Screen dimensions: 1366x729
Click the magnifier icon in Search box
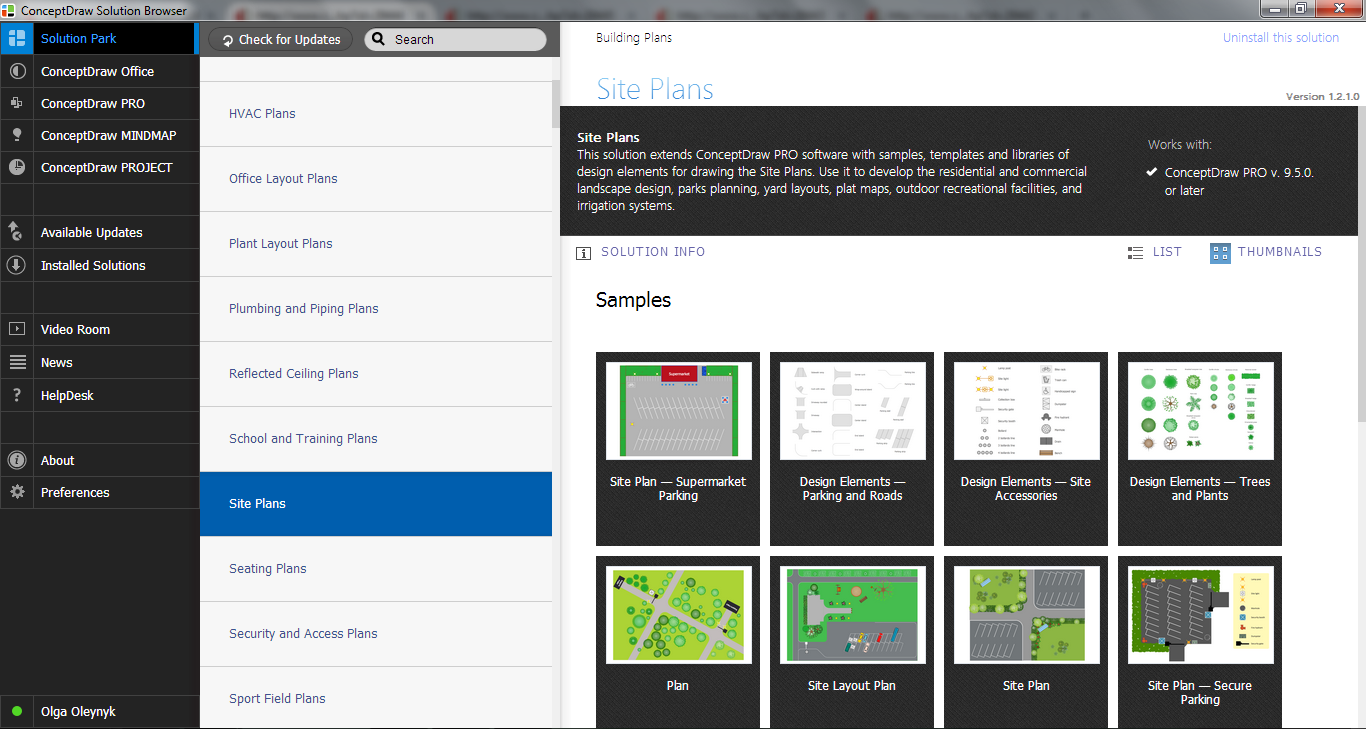tap(378, 39)
